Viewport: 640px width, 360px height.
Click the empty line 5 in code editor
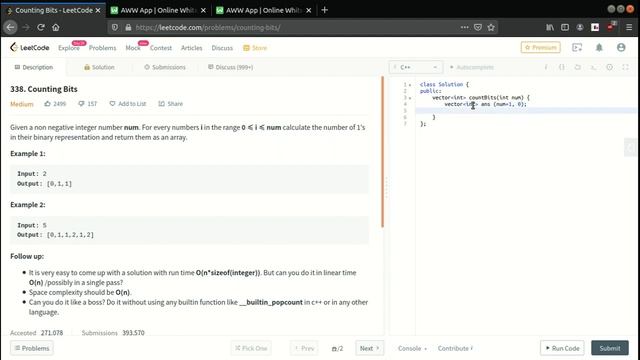pyautogui.click(x=526, y=111)
